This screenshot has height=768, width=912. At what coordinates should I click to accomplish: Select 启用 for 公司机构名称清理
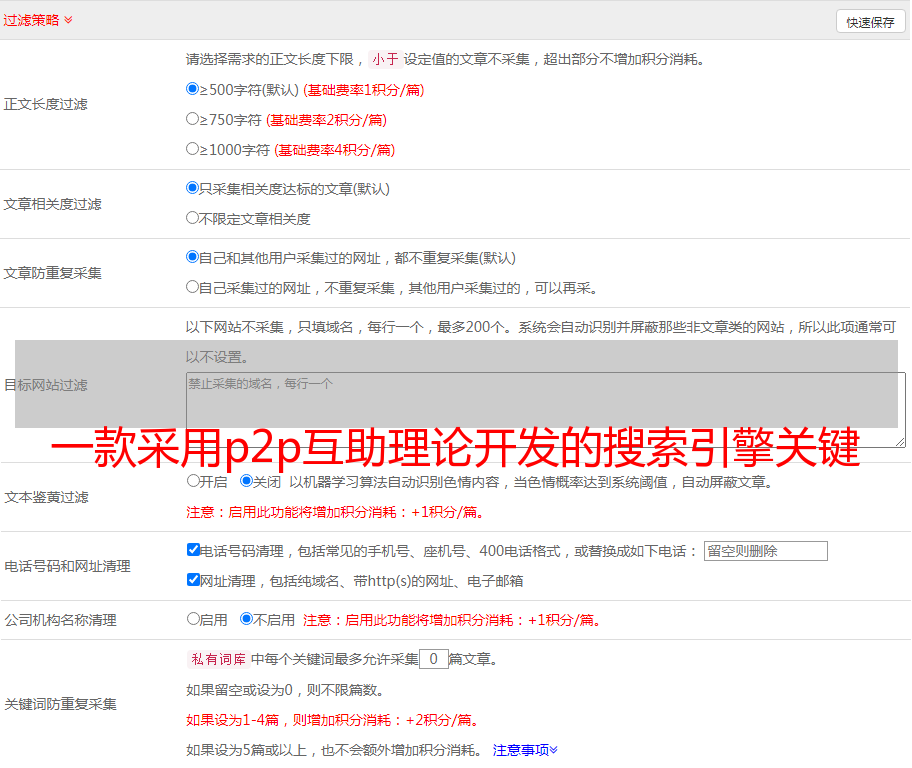[x=193, y=619]
